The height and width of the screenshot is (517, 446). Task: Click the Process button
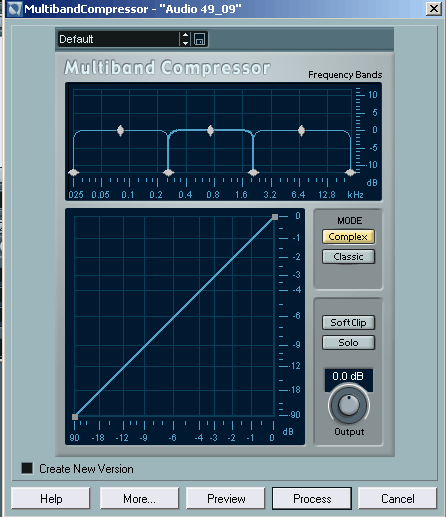[x=312, y=499]
